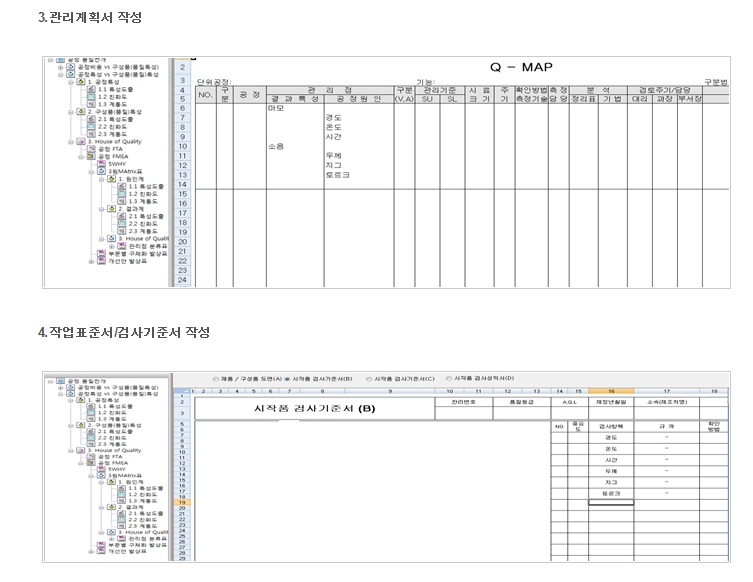
Task: Click 3원MAtrix표 icon in the inspection sheet panel tree
Action: (x=101, y=474)
